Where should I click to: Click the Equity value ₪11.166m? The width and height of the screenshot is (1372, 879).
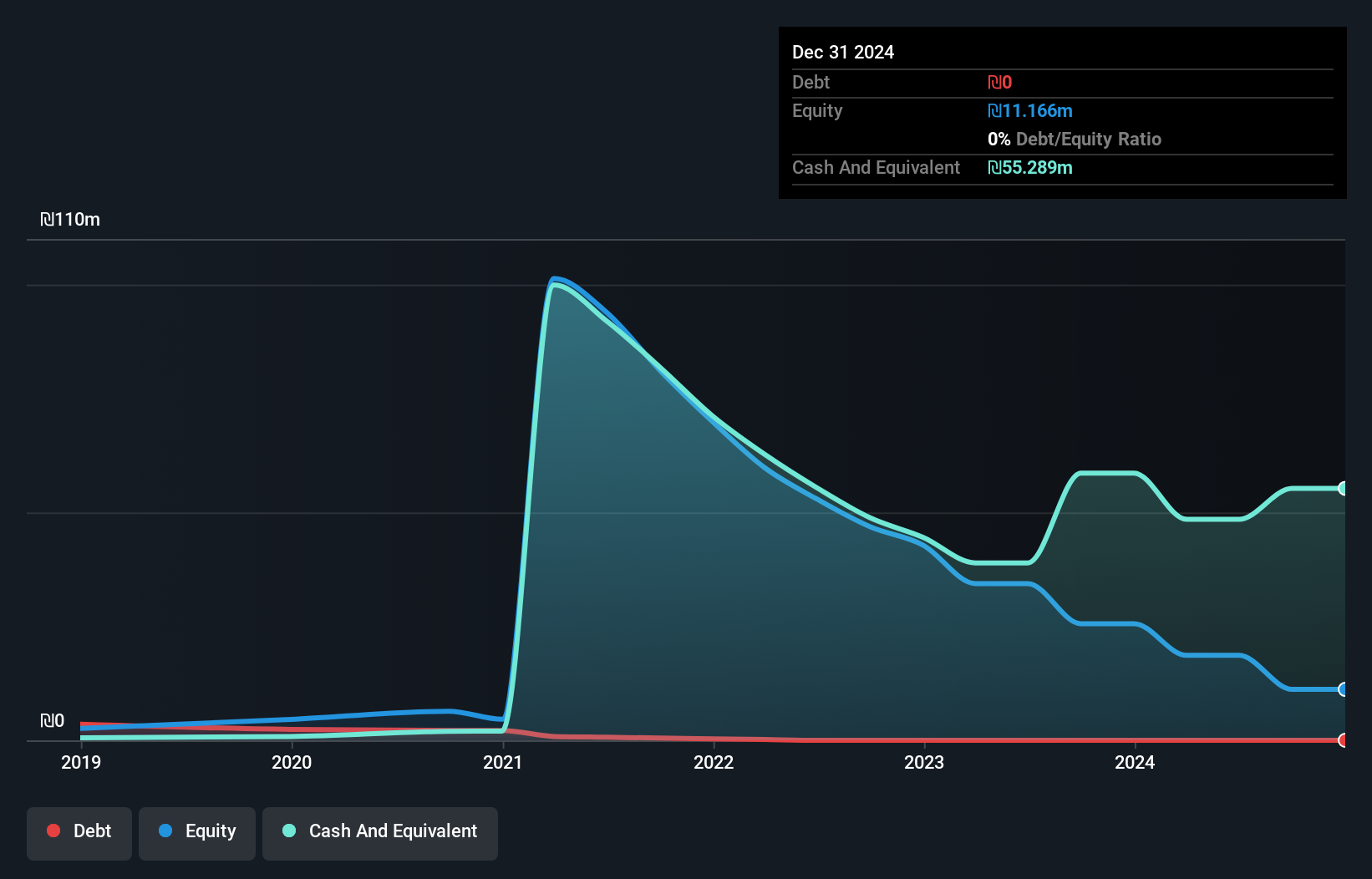click(x=1029, y=110)
